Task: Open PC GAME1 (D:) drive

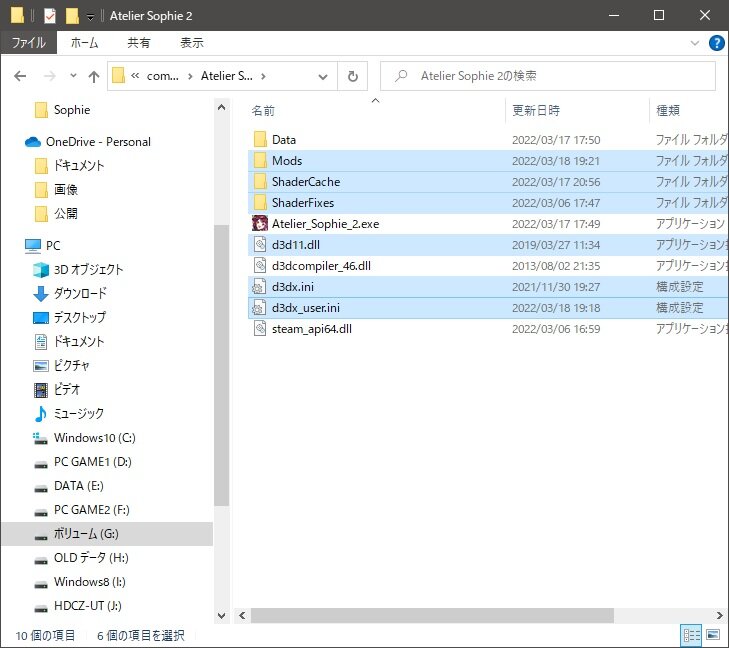Action: pyautogui.click(x=93, y=462)
